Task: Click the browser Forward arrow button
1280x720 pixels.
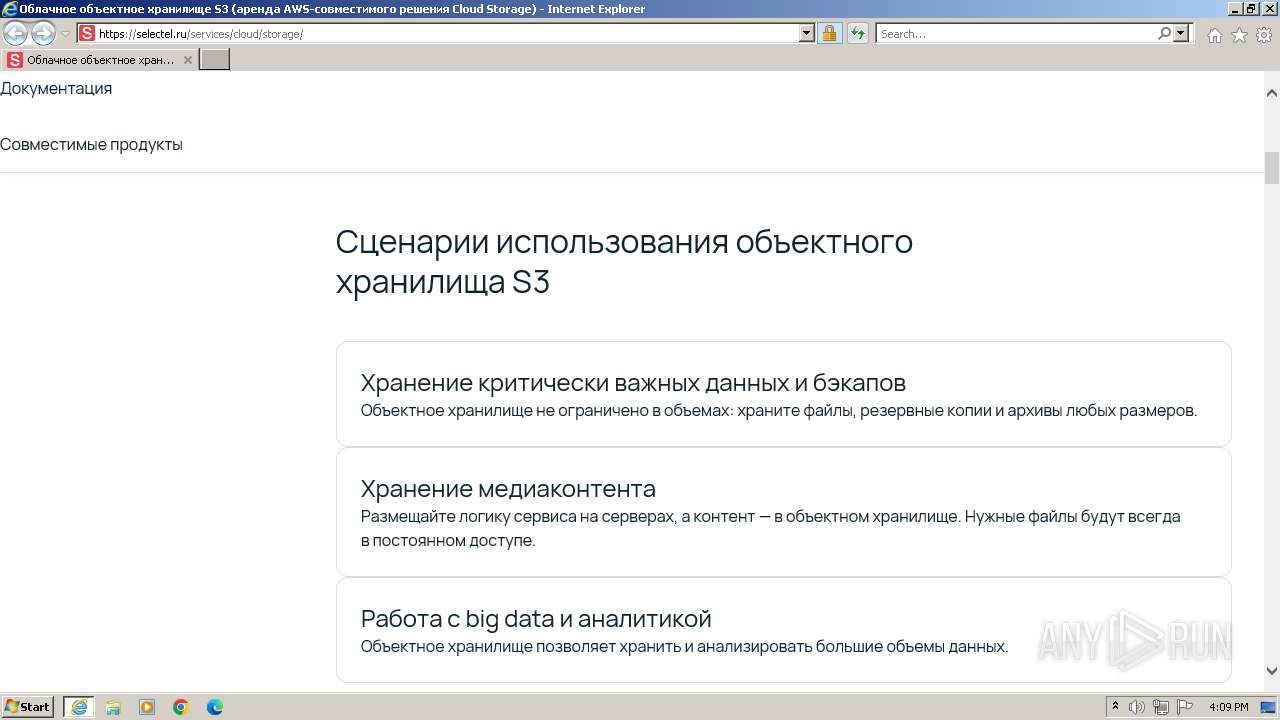Action: [43, 34]
